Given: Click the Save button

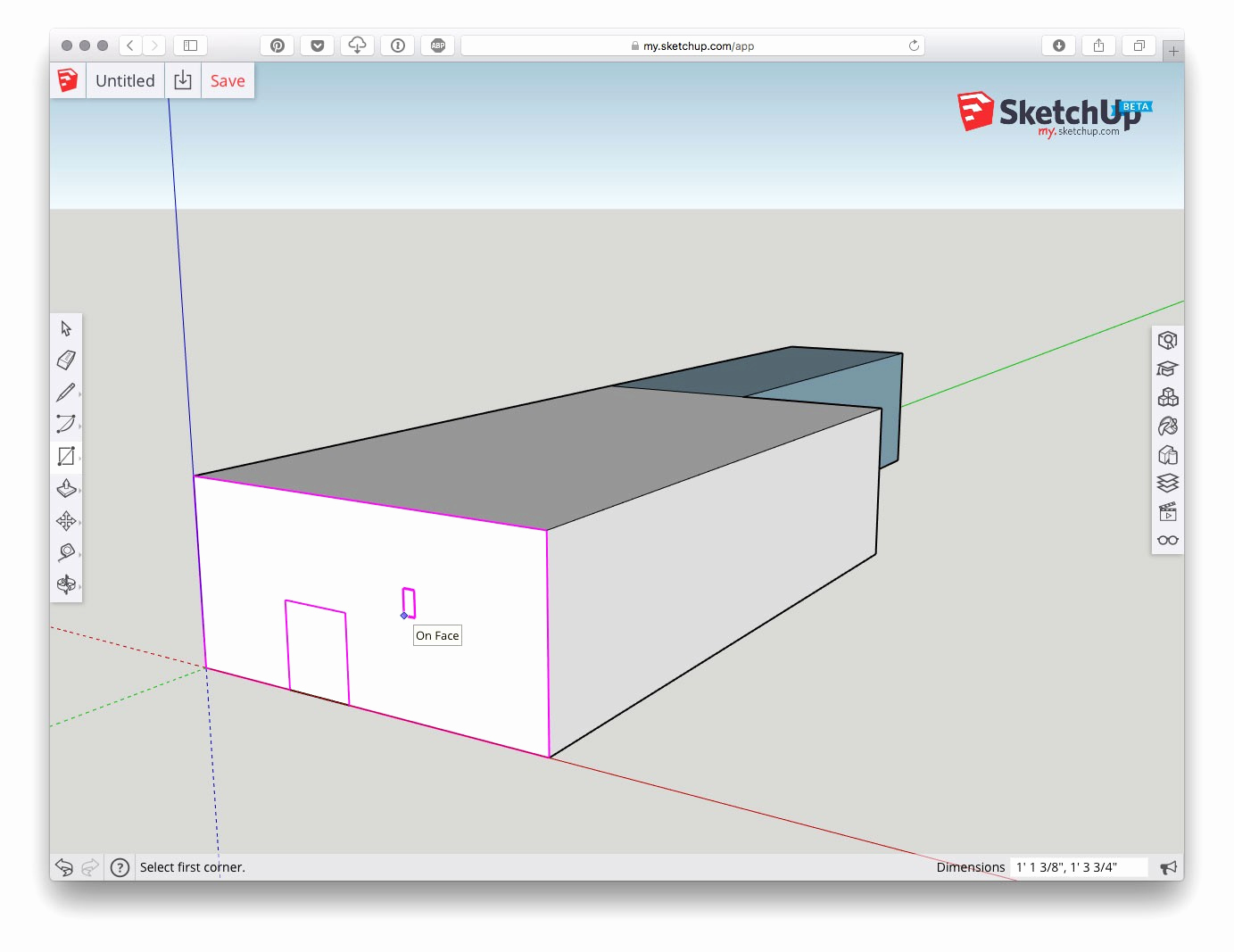Looking at the screenshot, I should coord(228,80).
